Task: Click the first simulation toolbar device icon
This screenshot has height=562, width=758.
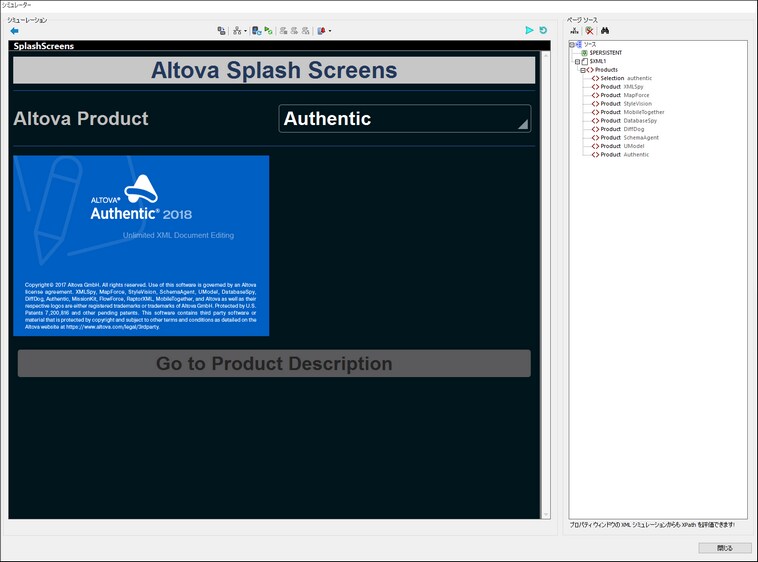Action: pyautogui.click(x=221, y=31)
